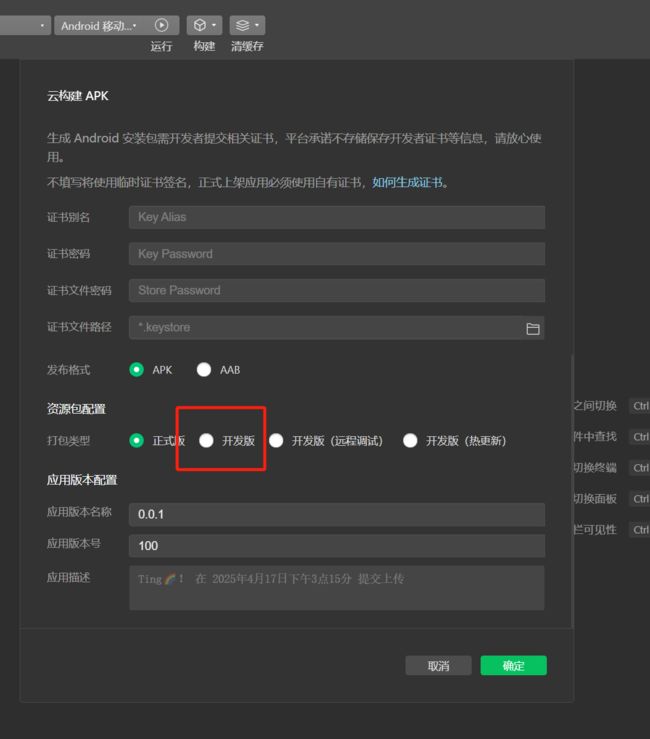Open the leftmost toolbar dropdown

point(25,25)
